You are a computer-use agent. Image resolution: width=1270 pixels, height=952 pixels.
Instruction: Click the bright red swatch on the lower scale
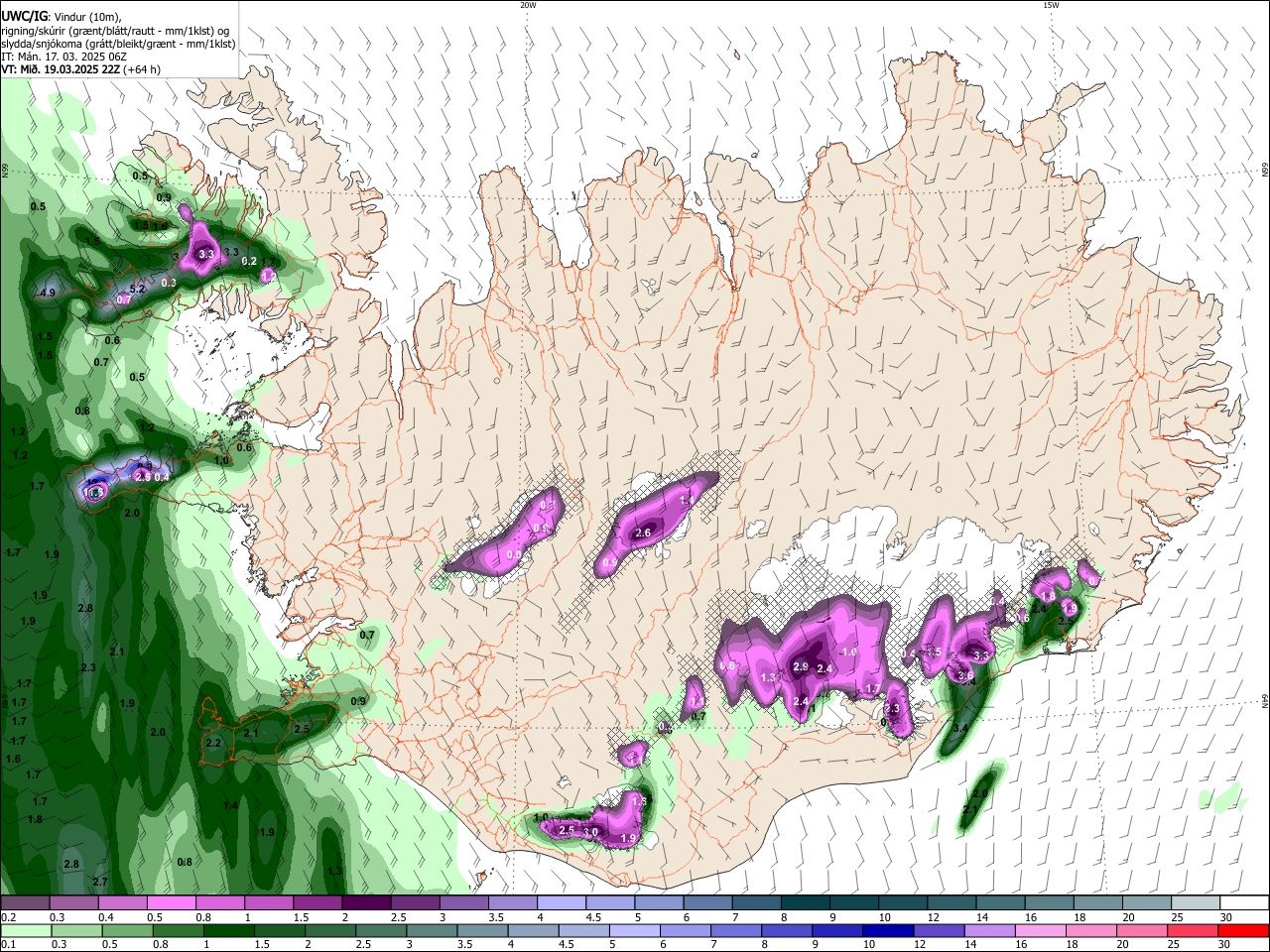(x=1244, y=931)
